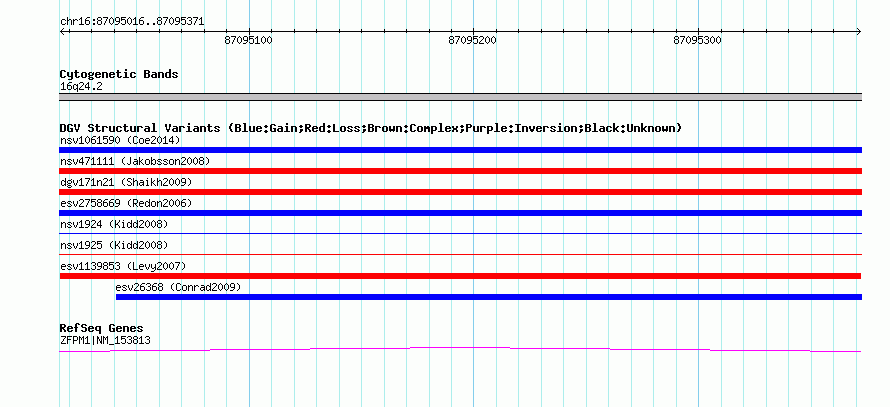This screenshot has height=407, width=890.
Task: Click the gray 16q24.2 cytogenetic band bar
Action: tap(460, 97)
